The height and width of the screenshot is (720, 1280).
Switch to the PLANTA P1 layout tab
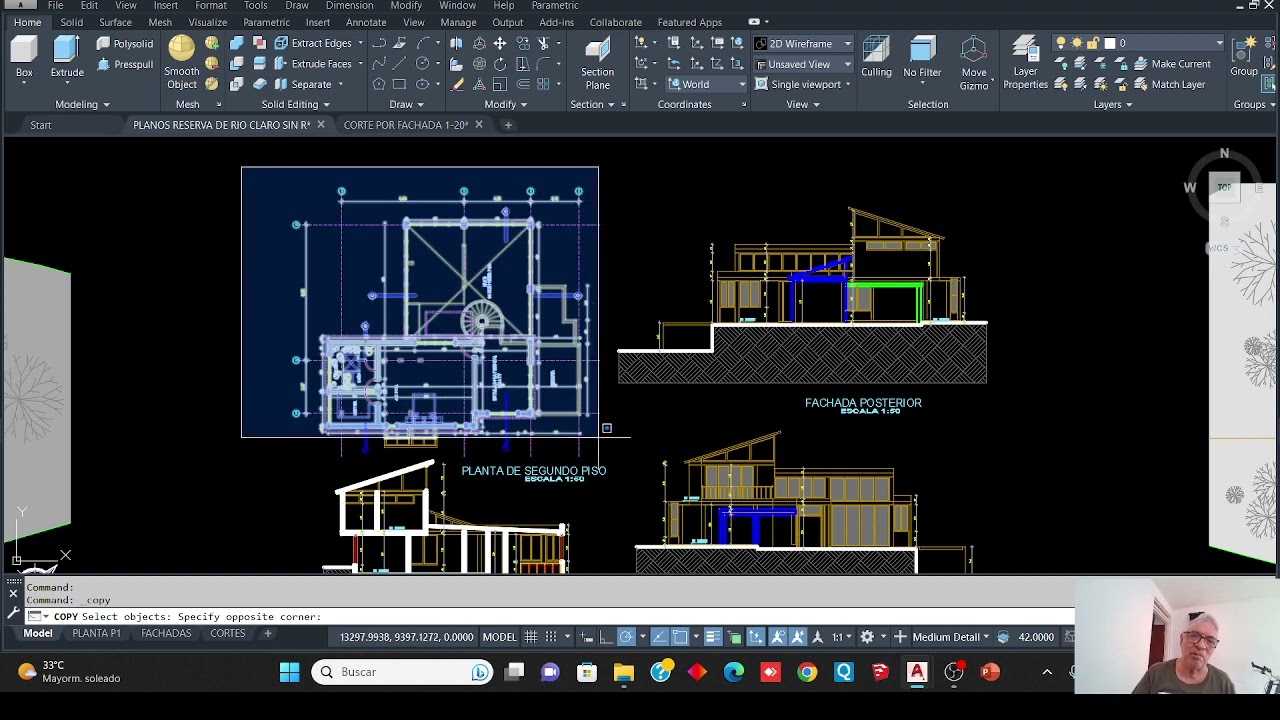[x=96, y=634]
